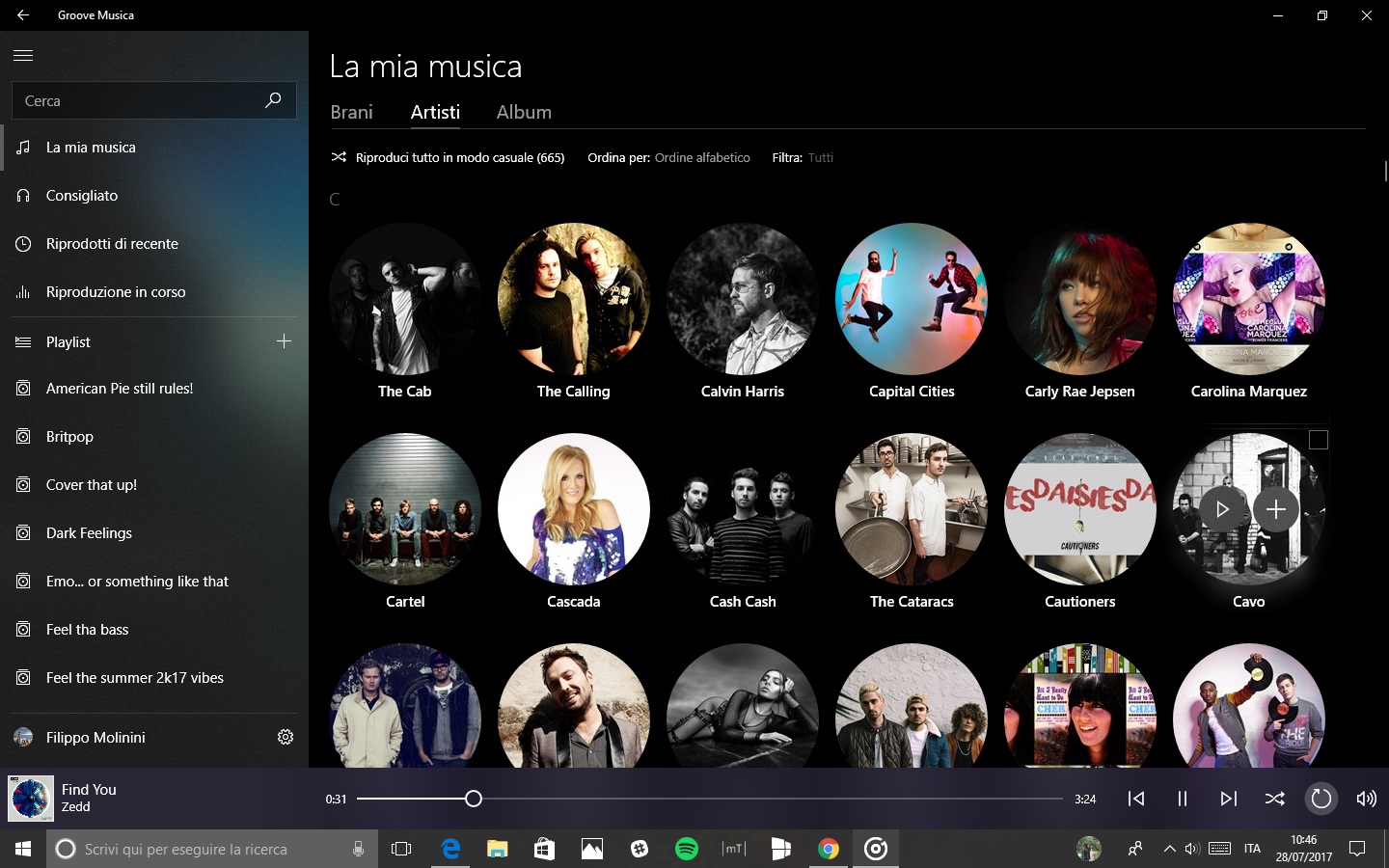Screen dimensions: 1389x868
Task: Skip to the previous track
Action: (1136, 799)
